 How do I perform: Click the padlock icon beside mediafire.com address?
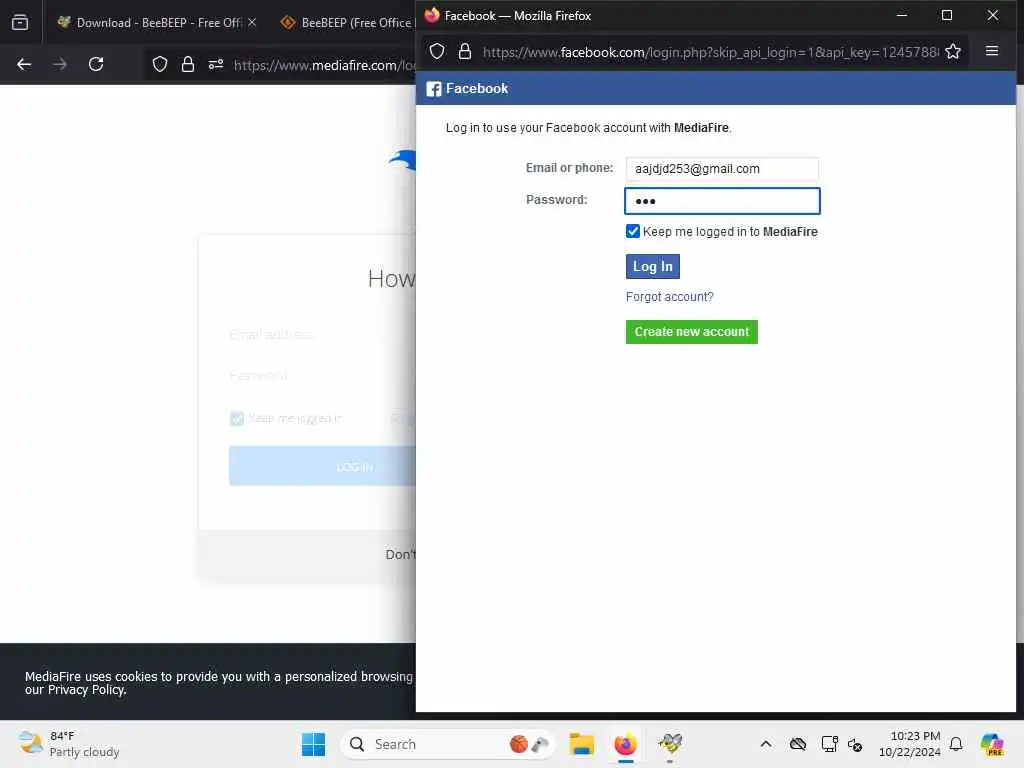click(188, 64)
